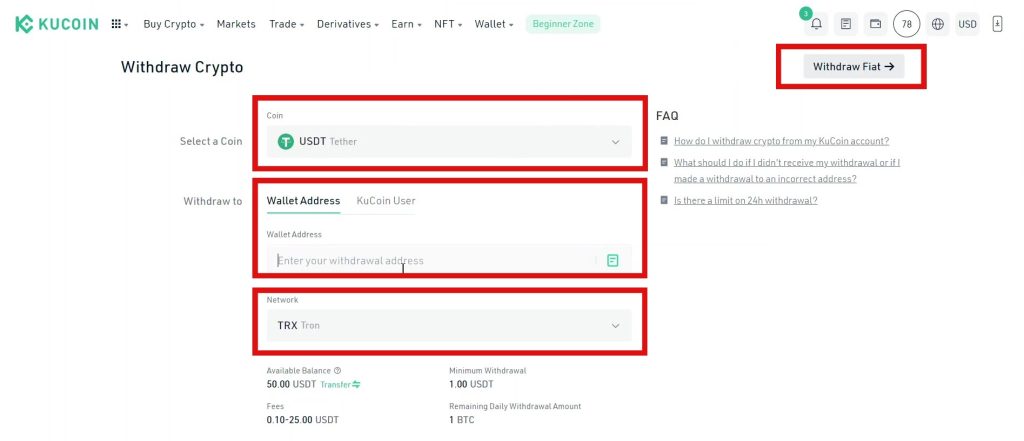Image resolution: width=1024 pixels, height=441 pixels.
Task: Open FAQ on how to withdraw crypto
Action: [x=781, y=140]
